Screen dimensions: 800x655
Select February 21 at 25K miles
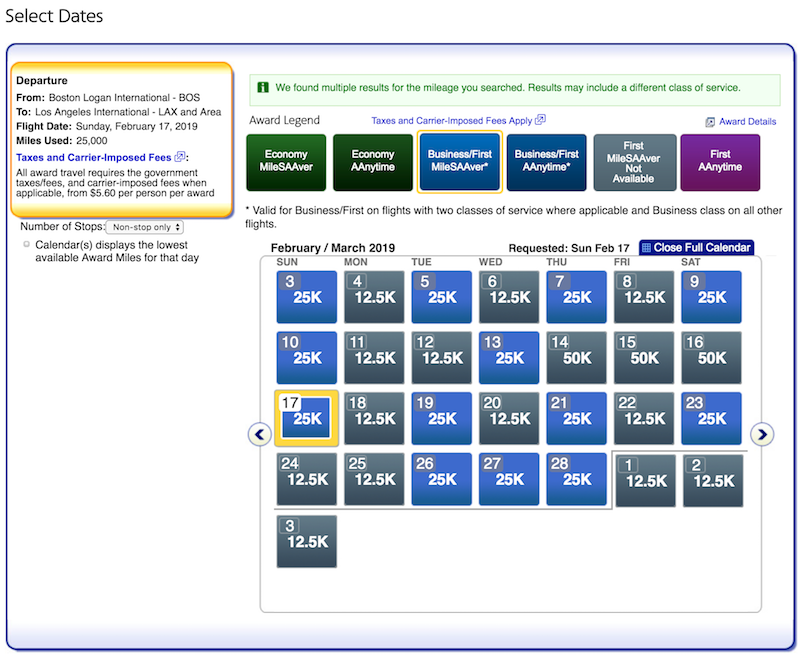[x=576, y=418]
